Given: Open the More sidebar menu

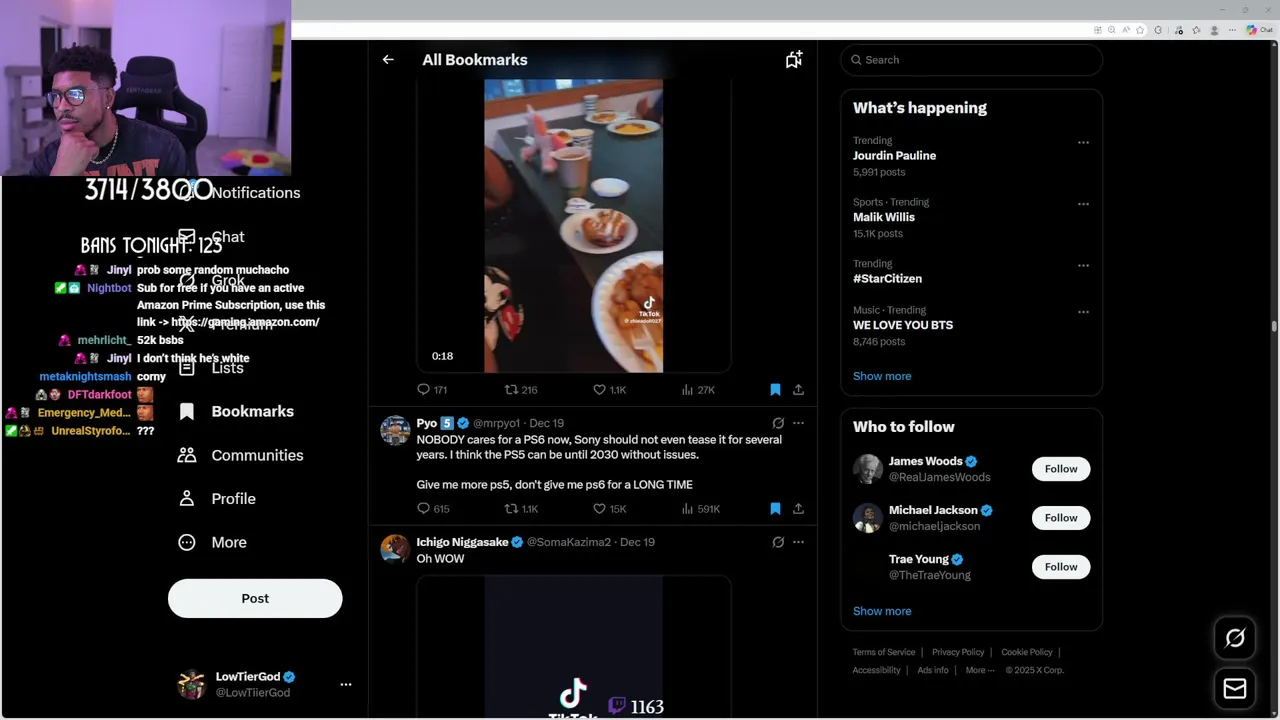Looking at the screenshot, I should [212, 542].
